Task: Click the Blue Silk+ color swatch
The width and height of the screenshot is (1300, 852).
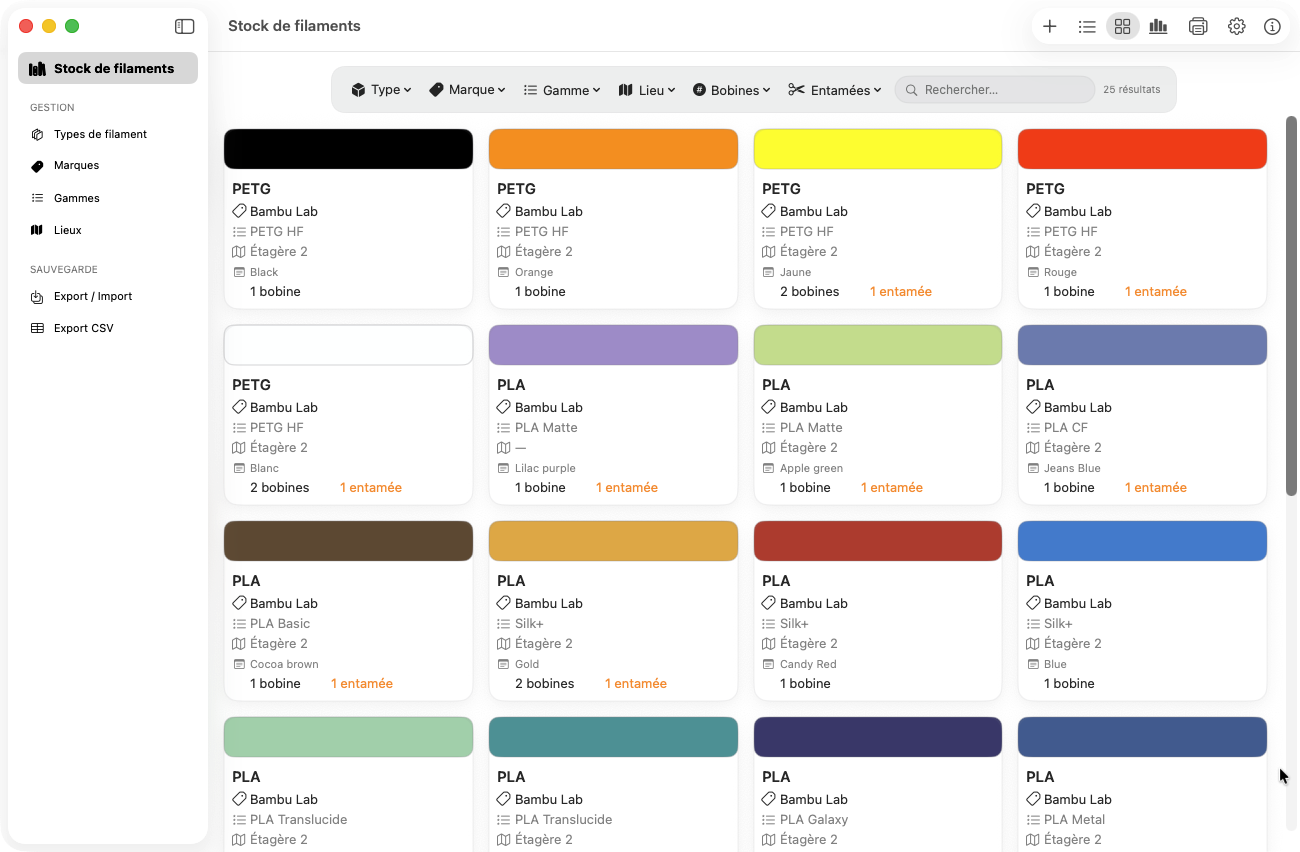Action: coord(1142,541)
